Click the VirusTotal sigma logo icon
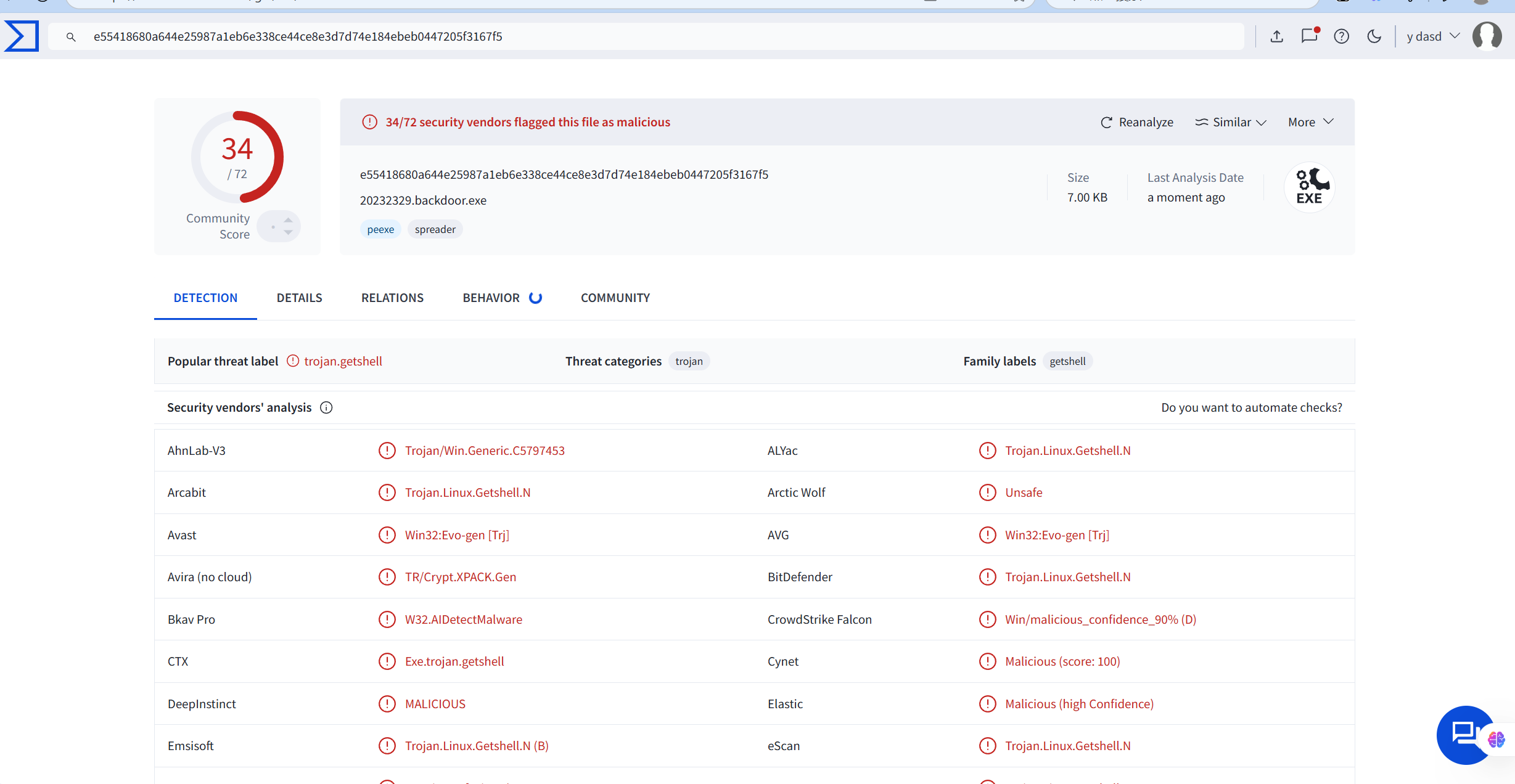 [x=22, y=36]
